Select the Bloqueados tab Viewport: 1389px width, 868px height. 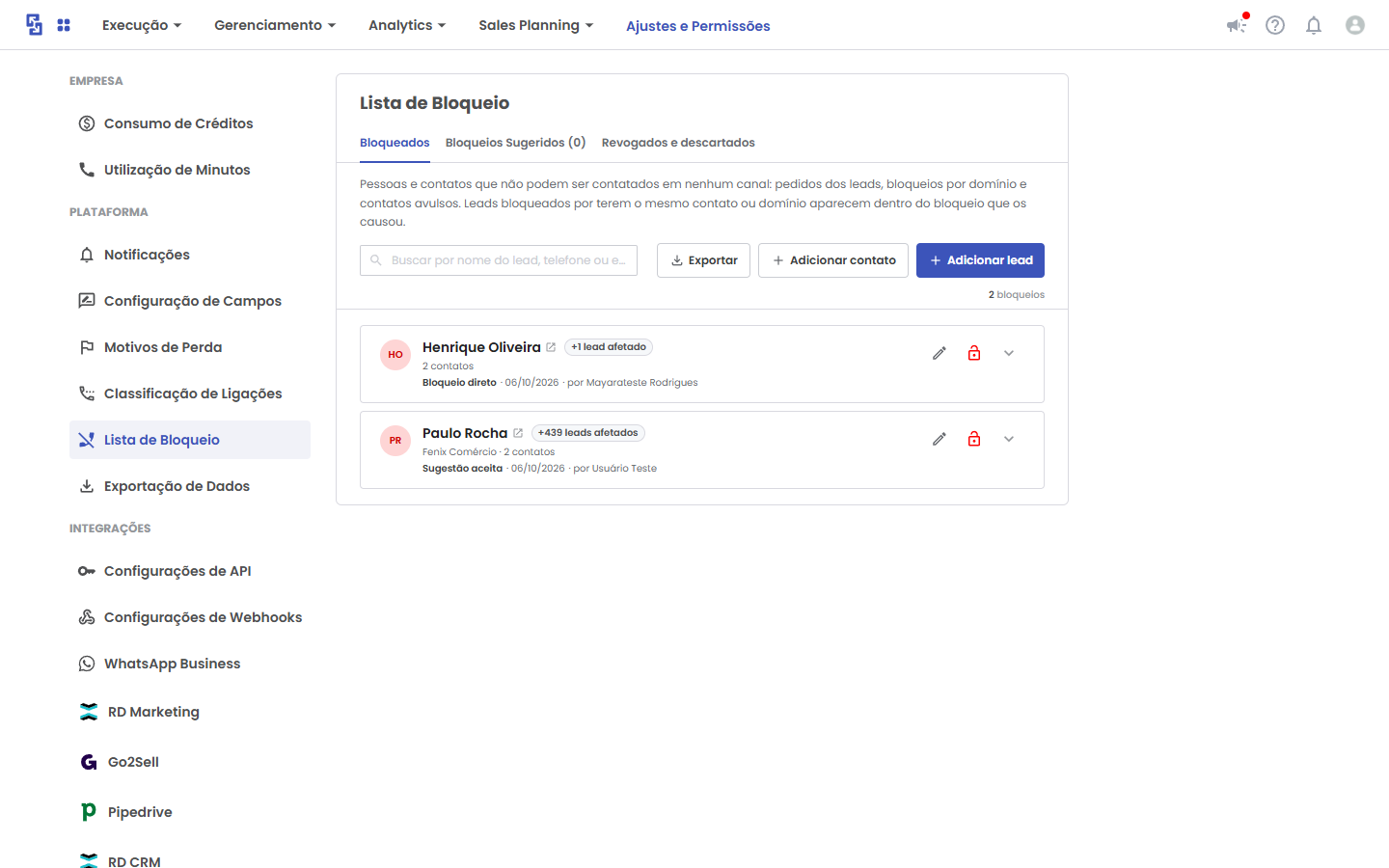click(395, 143)
